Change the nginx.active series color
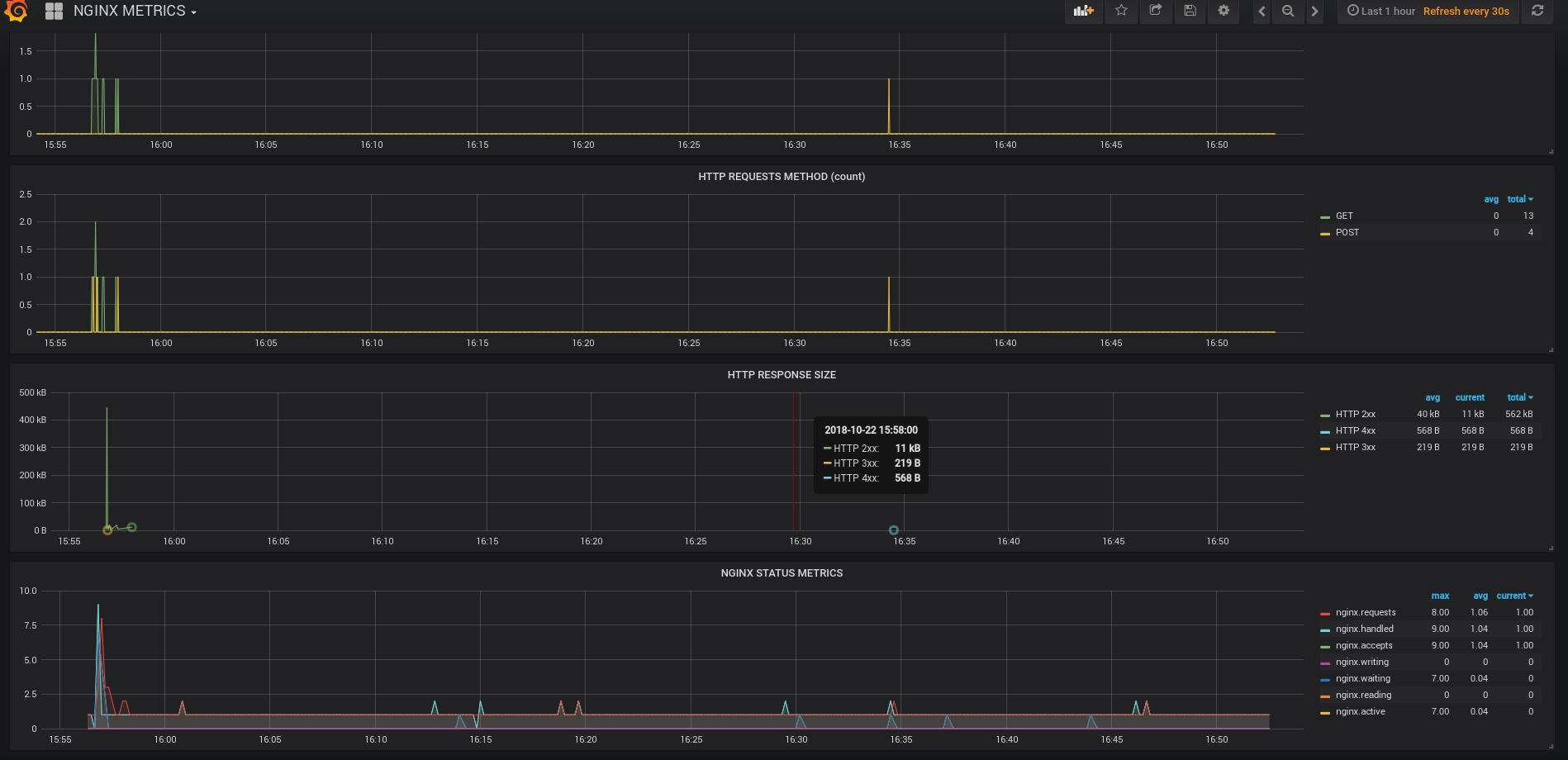Screen dimensions: 1568x760 click(1325, 712)
